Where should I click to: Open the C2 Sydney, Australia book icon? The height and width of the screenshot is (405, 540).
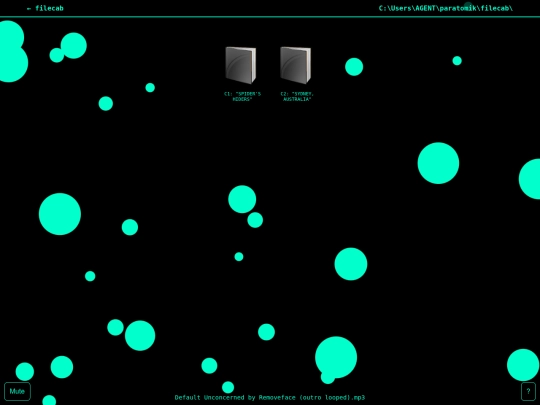(295, 65)
